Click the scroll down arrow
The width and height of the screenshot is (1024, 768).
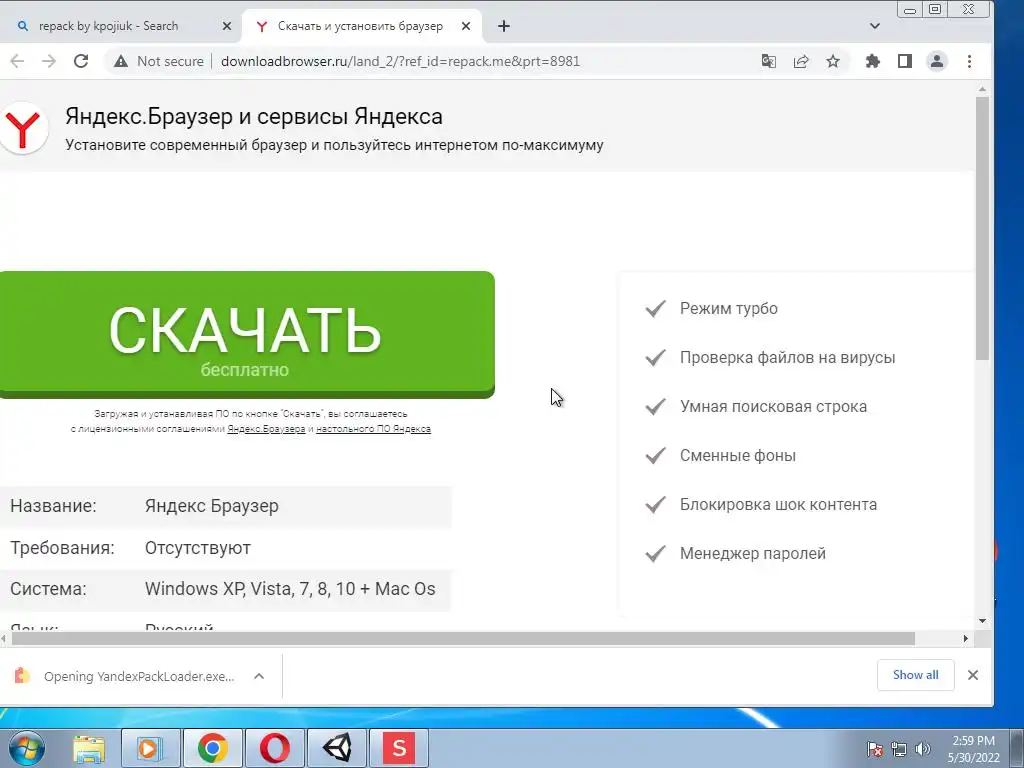(982, 622)
